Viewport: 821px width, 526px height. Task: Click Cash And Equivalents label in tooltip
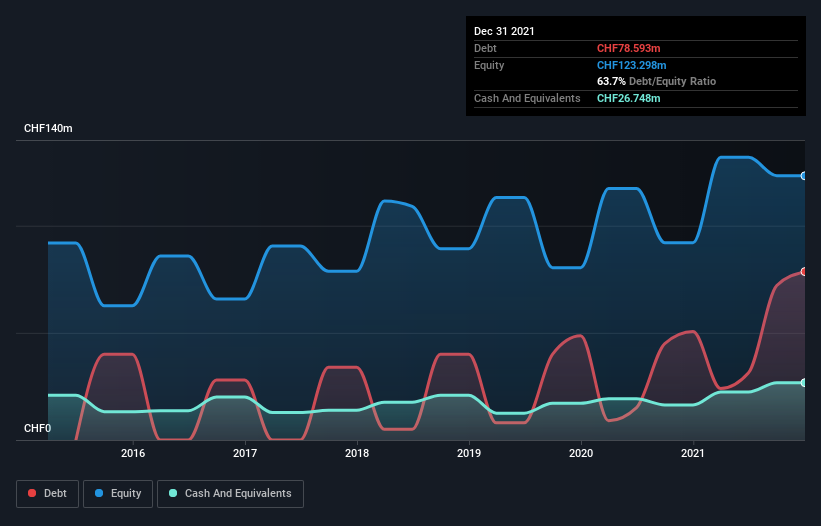[x=527, y=98]
